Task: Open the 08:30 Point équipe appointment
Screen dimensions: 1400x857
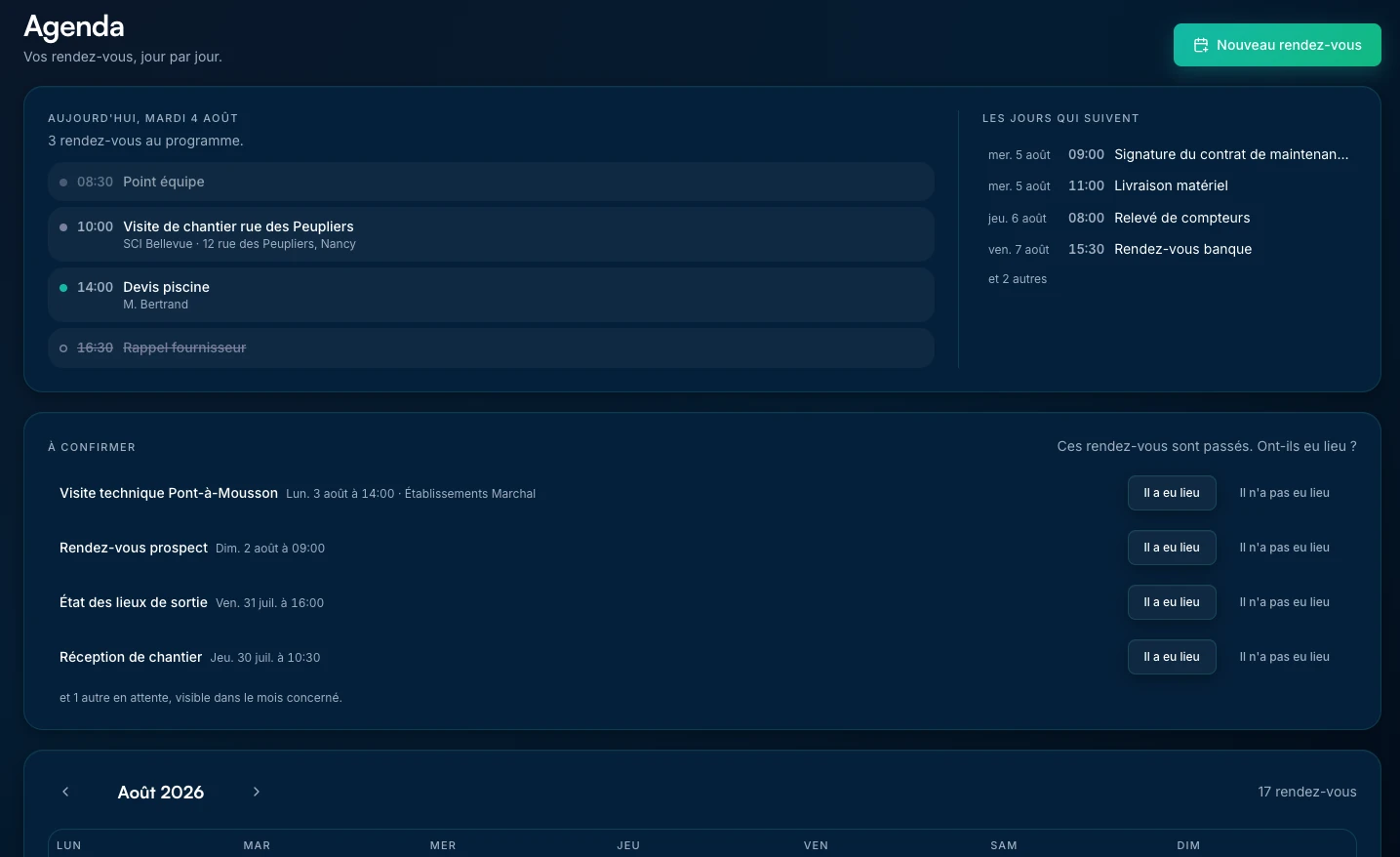Action: (491, 182)
